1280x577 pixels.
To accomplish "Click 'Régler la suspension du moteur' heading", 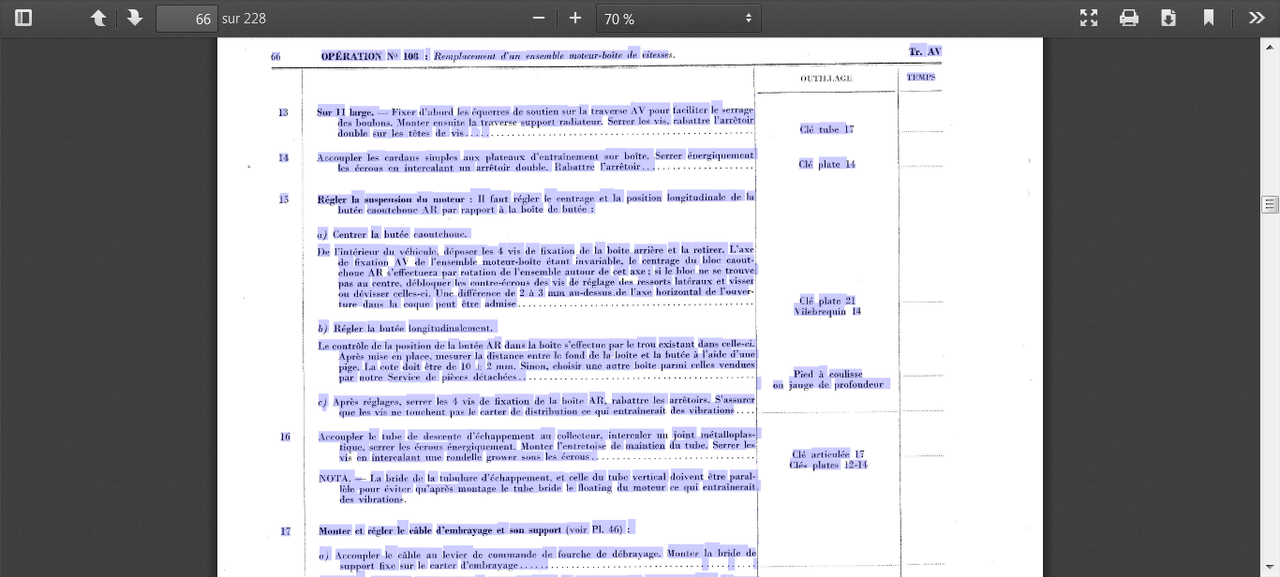I will point(391,200).
